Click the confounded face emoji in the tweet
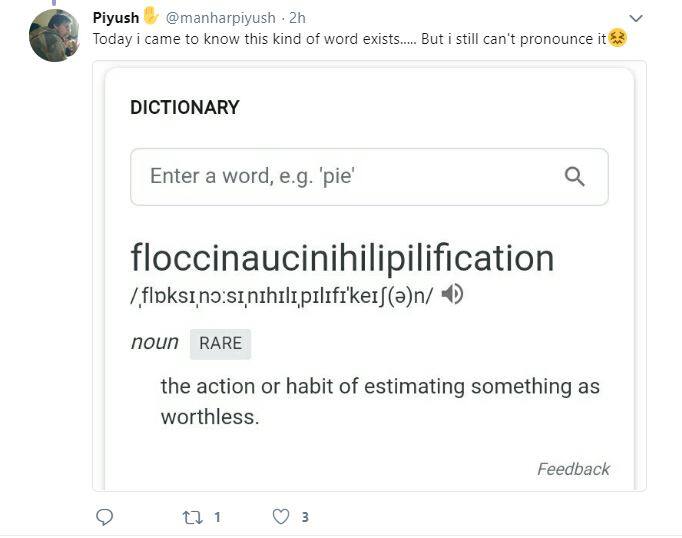The image size is (682, 538). [618, 38]
